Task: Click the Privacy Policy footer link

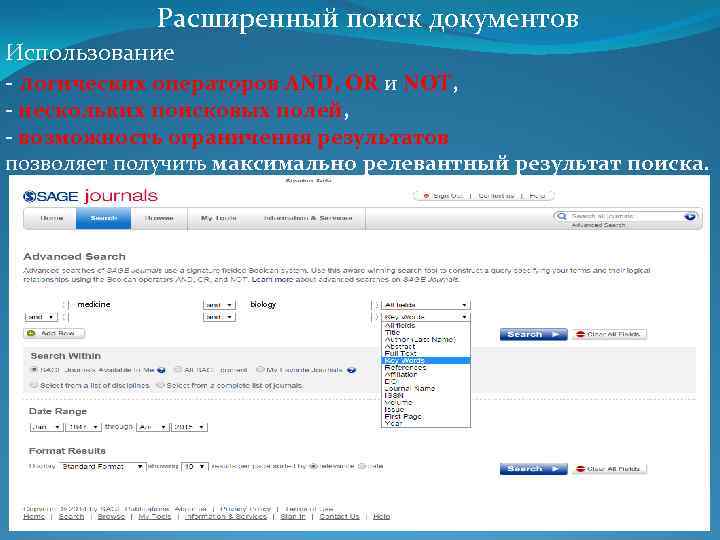Action: (245, 509)
